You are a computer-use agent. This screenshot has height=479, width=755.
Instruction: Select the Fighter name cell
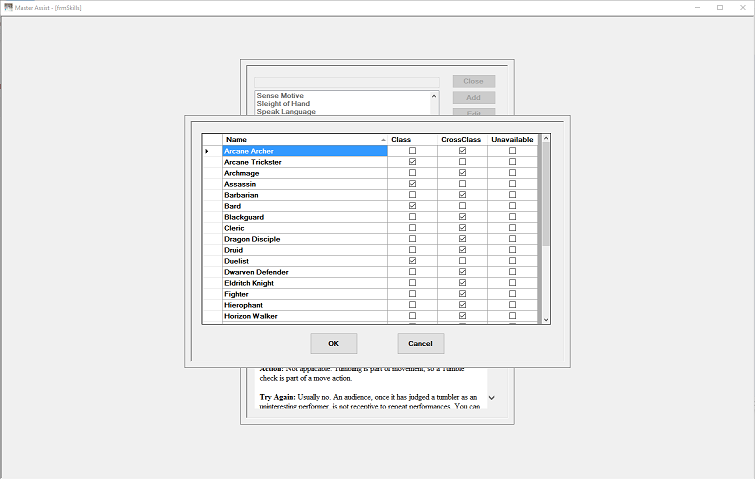[305, 294]
